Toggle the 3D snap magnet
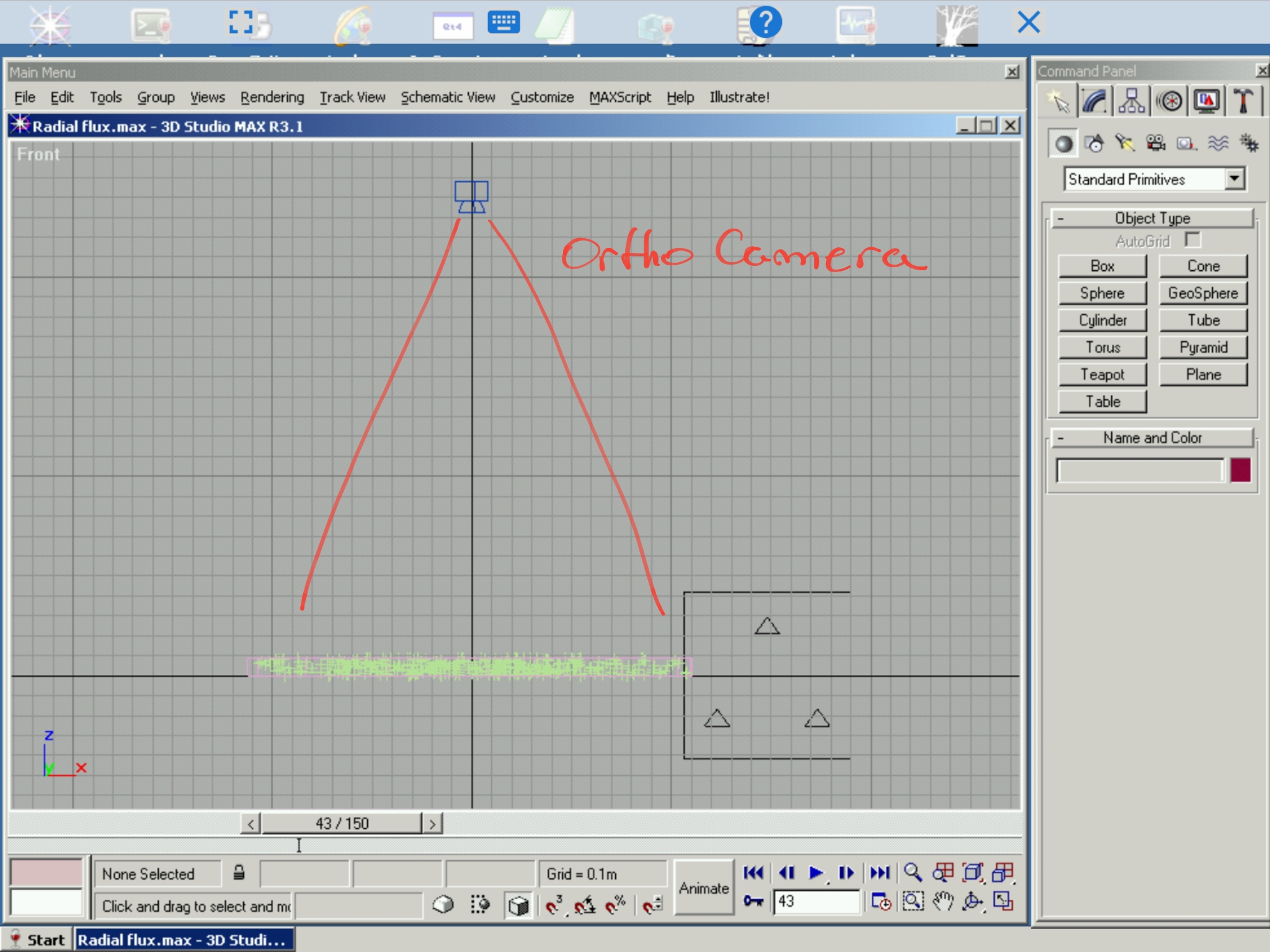The width and height of the screenshot is (1270, 952). (553, 905)
